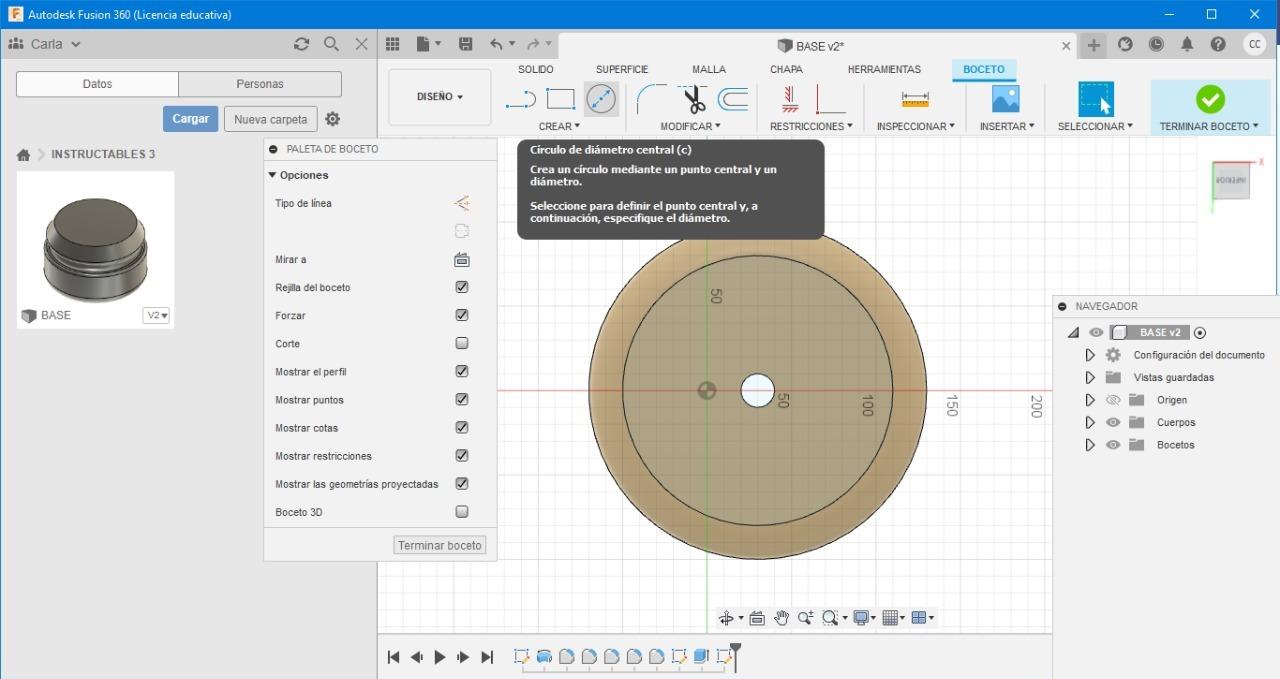The height and width of the screenshot is (679, 1280).
Task: Expand the Bocetos folder in navigator
Action: point(1090,445)
